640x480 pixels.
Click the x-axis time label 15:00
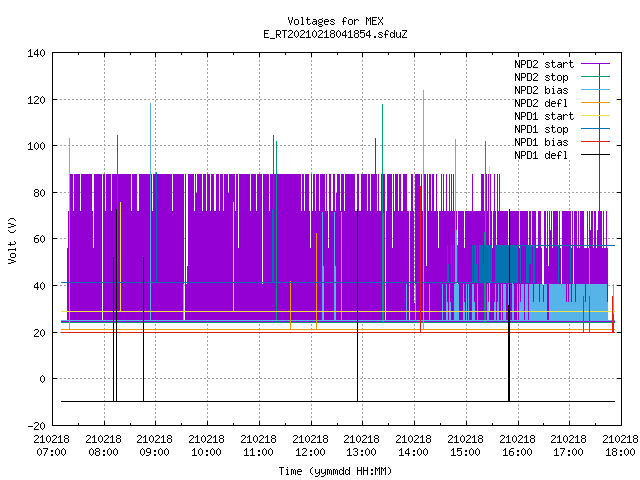[x=465, y=453]
